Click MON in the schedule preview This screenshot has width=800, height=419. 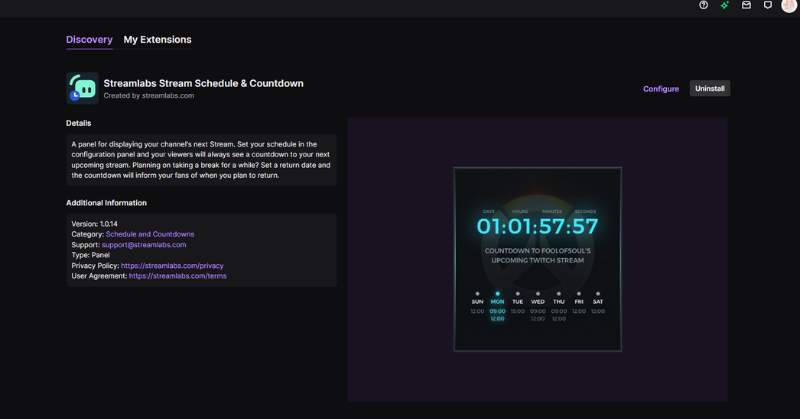[x=497, y=302]
